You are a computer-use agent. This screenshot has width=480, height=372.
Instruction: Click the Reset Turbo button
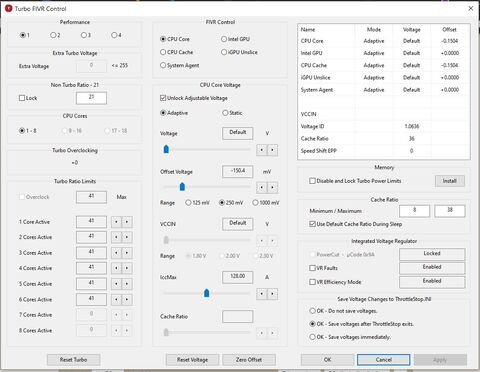[x=73, y=360]
